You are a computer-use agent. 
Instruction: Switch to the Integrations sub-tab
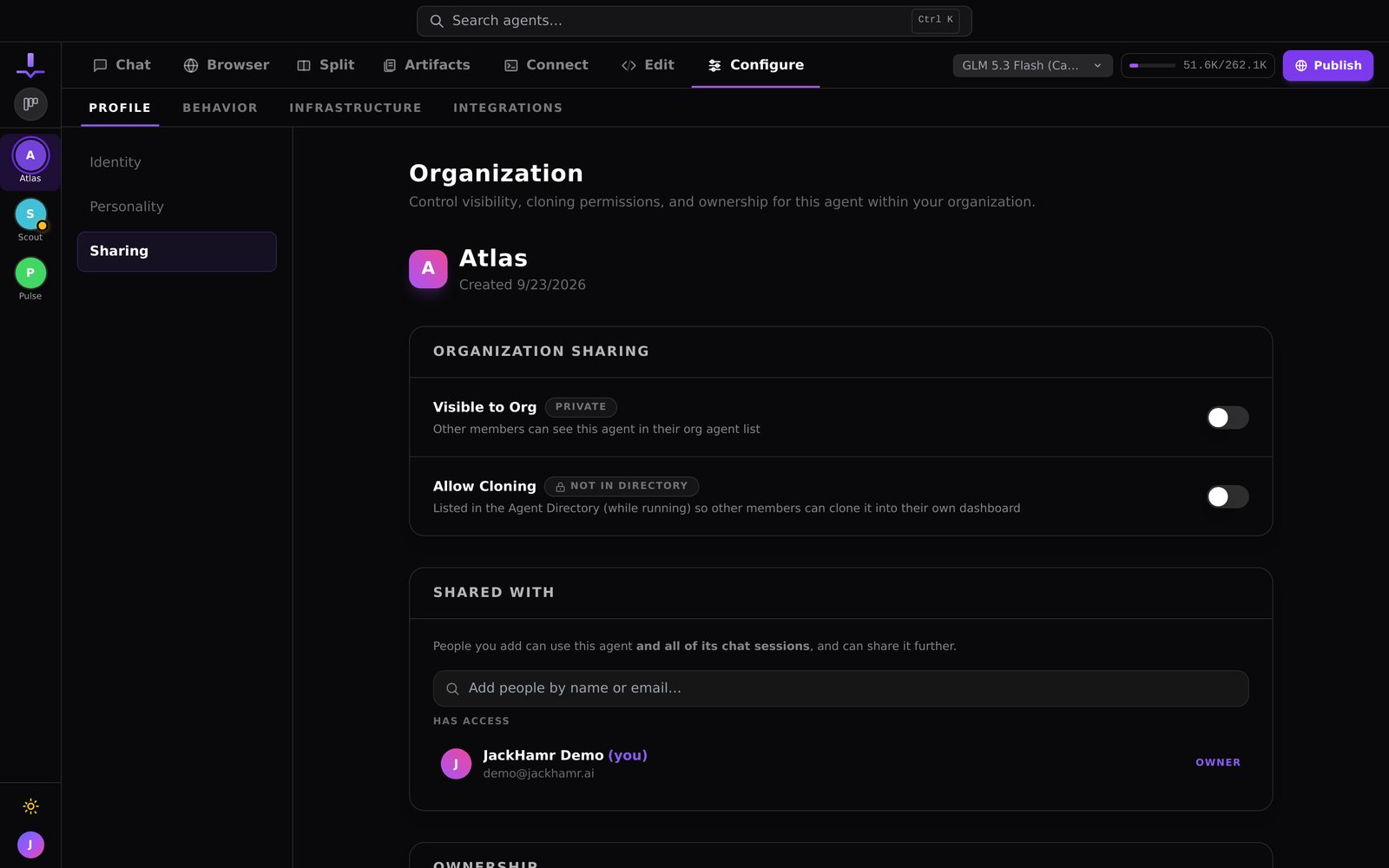[508, 108]
